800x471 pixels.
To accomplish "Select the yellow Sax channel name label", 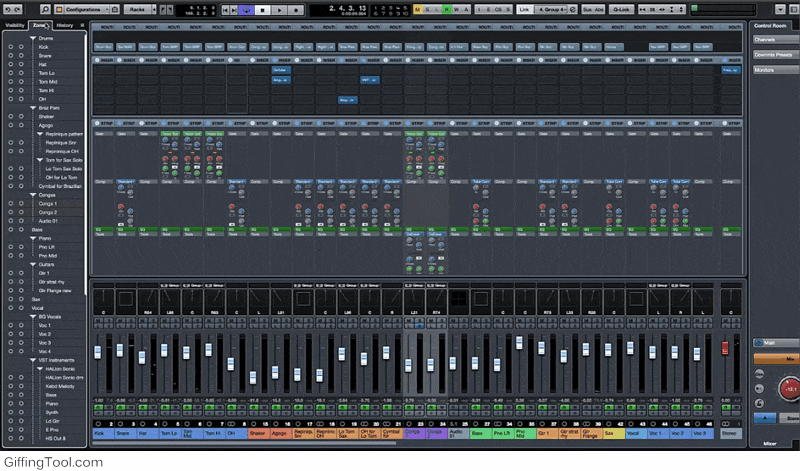I will [x=614, y=433].
